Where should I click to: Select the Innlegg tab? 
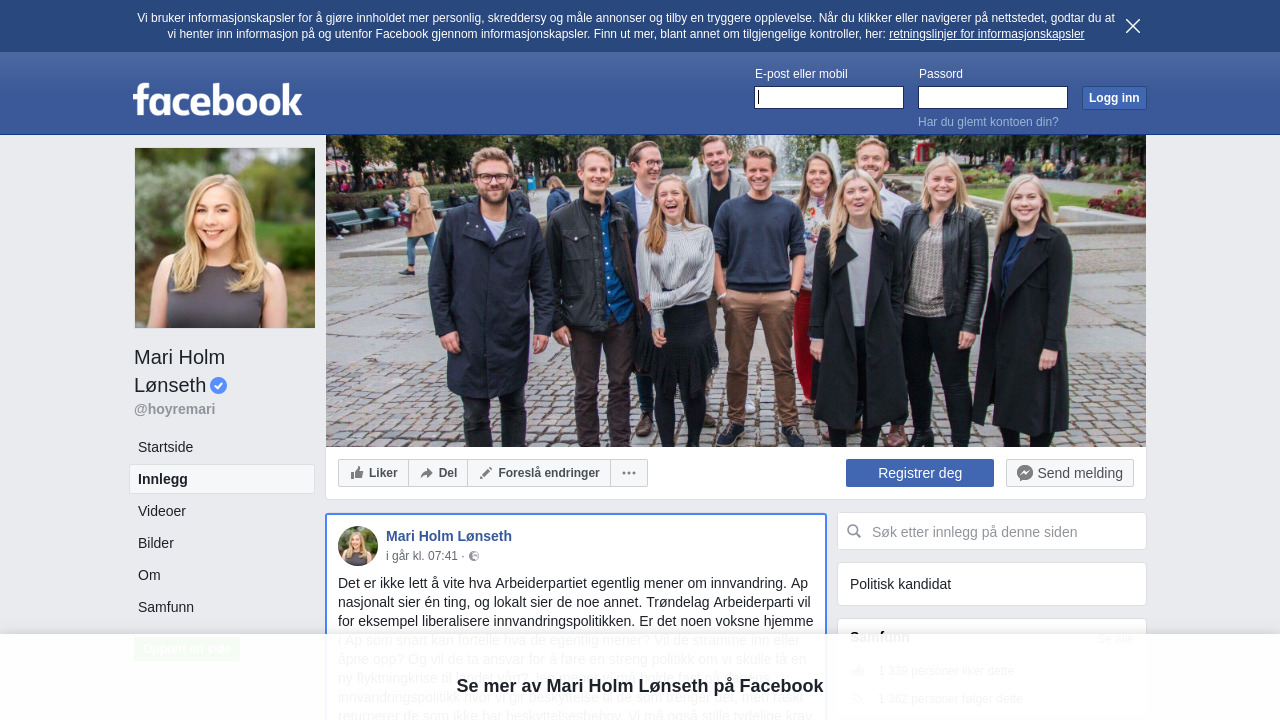pos(222,479)
